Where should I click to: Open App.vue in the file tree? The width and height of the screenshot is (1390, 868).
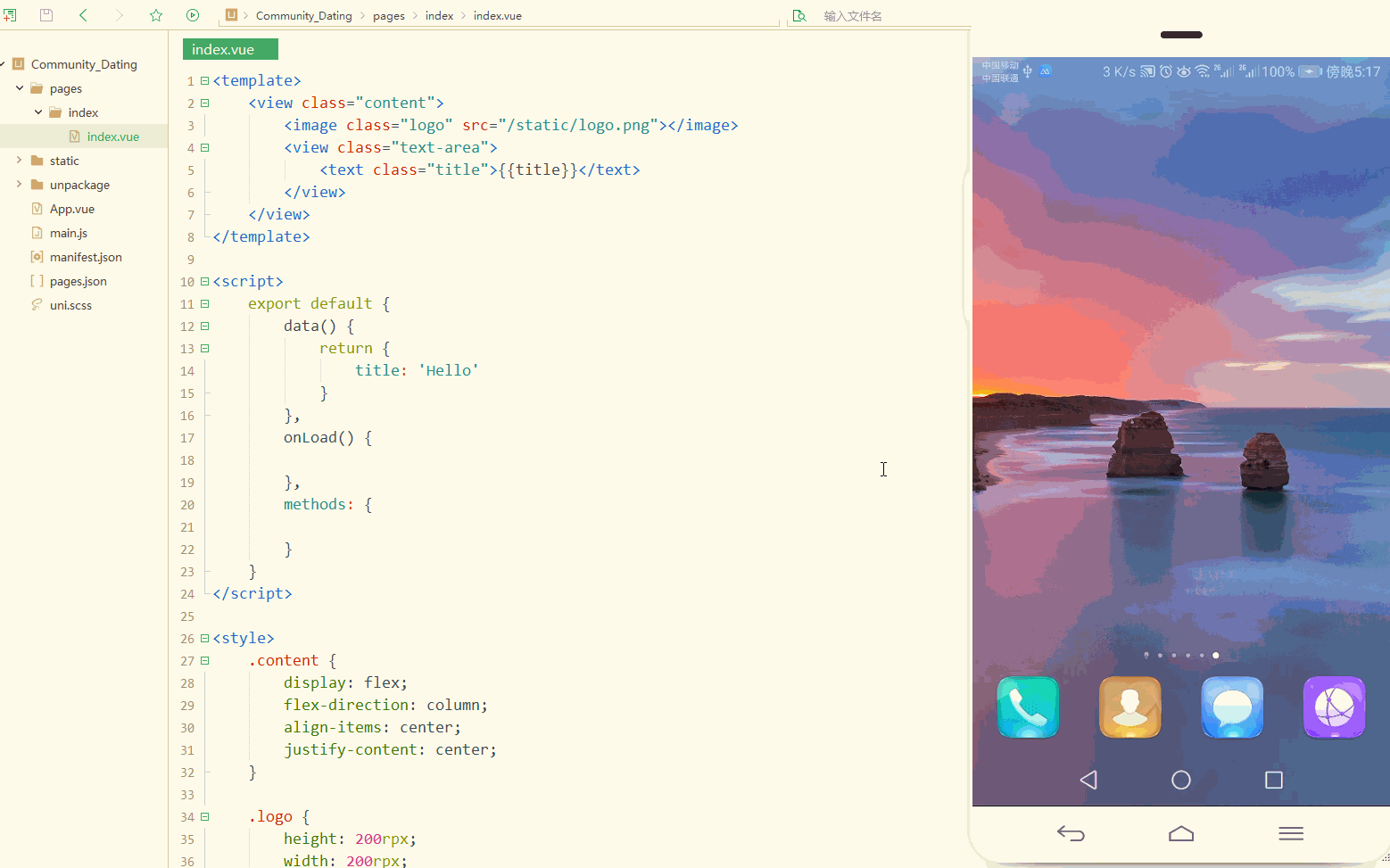pyautogui.click(x=71, y=209)
